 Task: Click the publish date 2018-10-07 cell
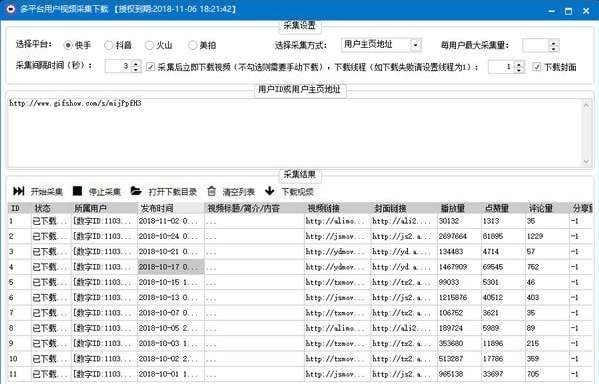[171, 313]
